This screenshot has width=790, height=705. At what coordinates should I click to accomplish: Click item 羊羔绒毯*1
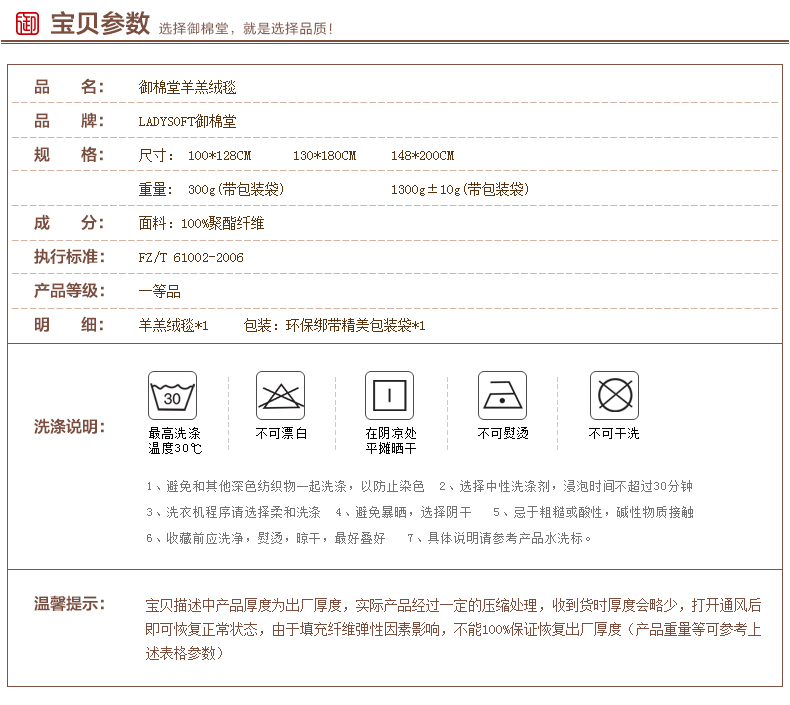[x=173, y=326]
